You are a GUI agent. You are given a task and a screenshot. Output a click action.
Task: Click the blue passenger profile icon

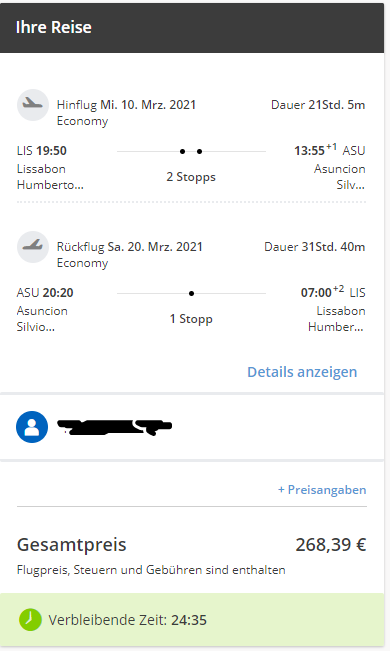pyautogui.click(x=32, y=427)
